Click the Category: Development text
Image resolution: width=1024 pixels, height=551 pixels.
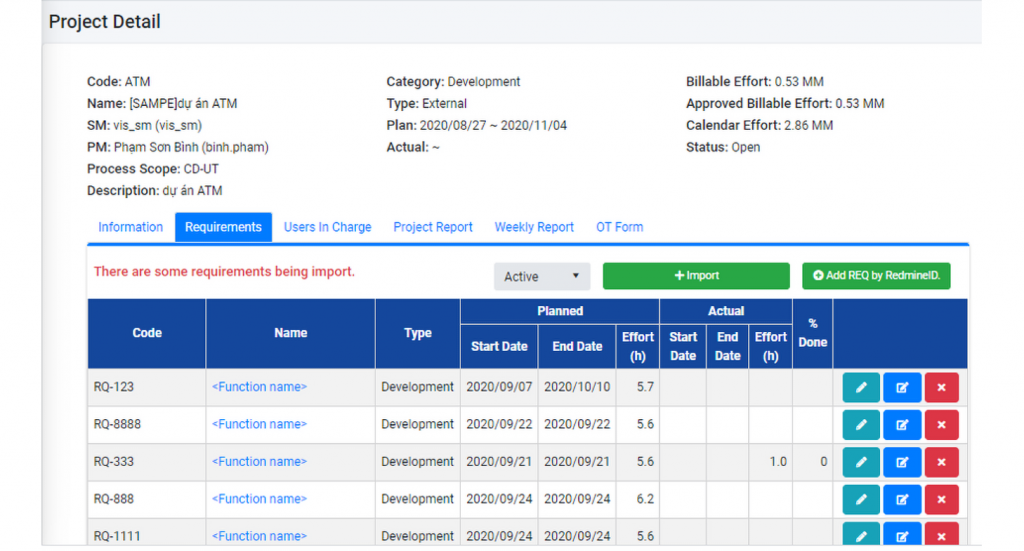click(x=453, y=82)
